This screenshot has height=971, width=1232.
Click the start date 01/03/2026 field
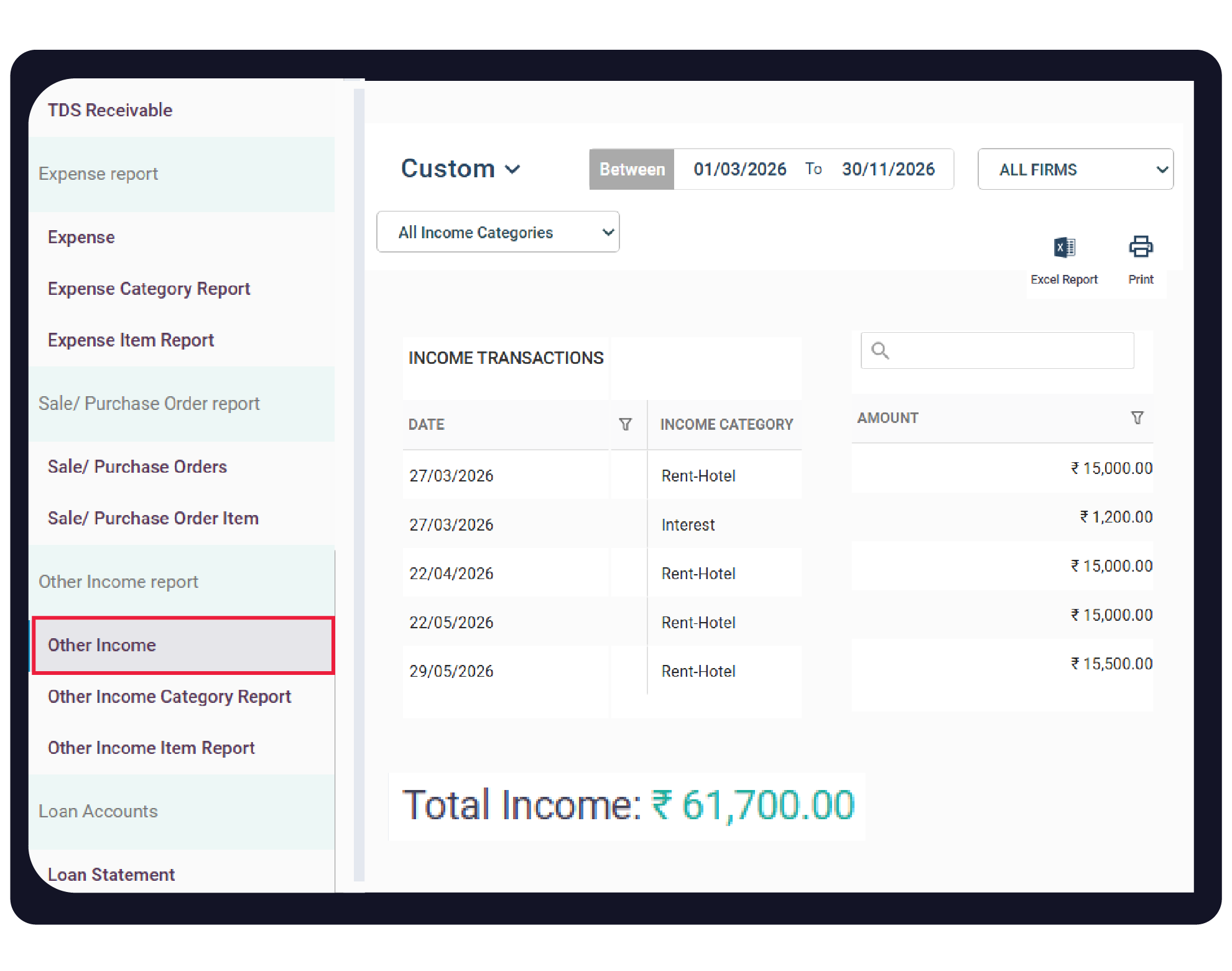tap(740, 169)
